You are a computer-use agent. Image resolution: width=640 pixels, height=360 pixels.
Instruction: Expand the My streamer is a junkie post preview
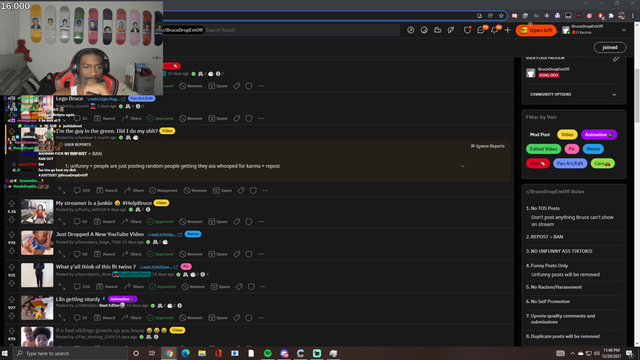(x=62, y=222)
